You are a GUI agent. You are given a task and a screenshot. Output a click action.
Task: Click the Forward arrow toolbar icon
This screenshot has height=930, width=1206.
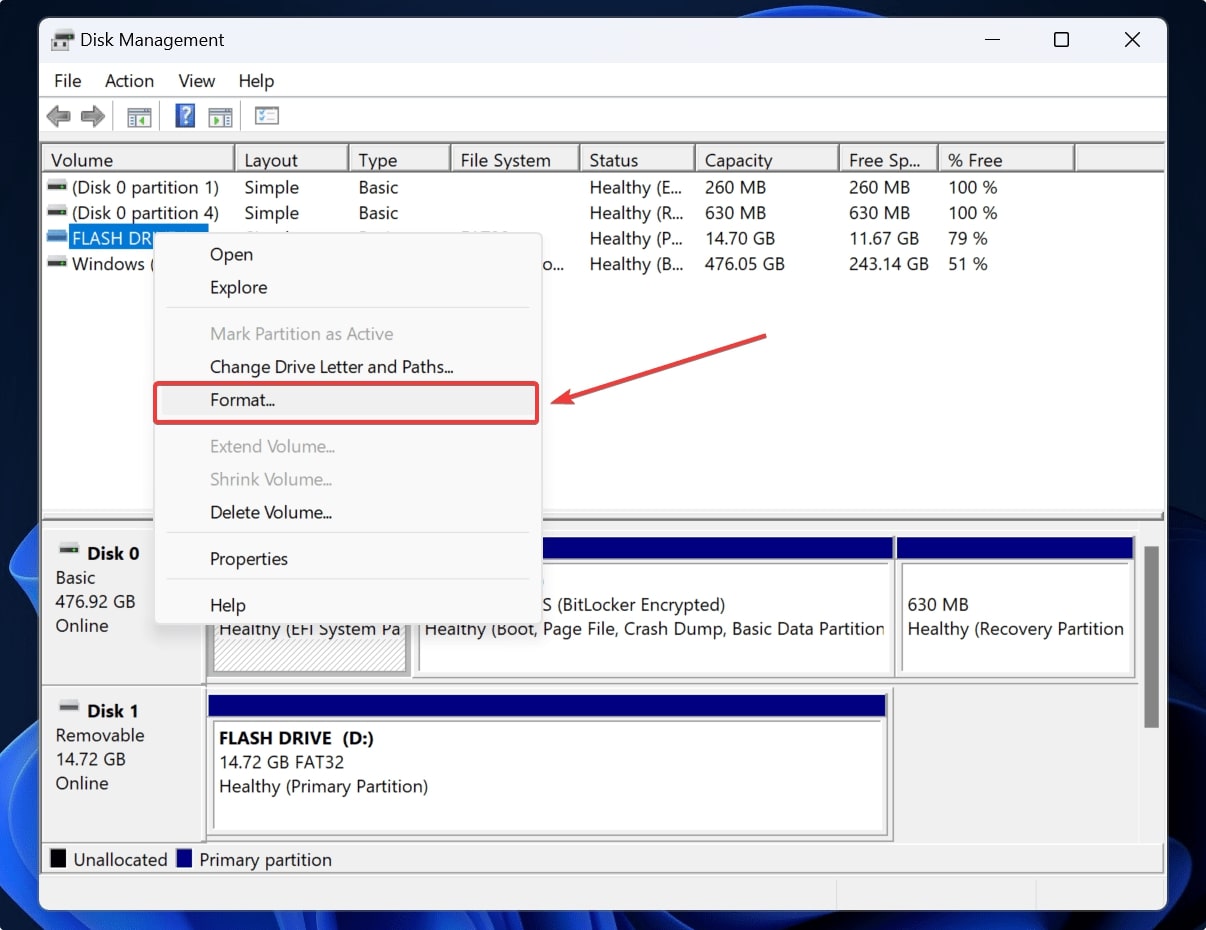pyautogui.click(x=93, y=117)
